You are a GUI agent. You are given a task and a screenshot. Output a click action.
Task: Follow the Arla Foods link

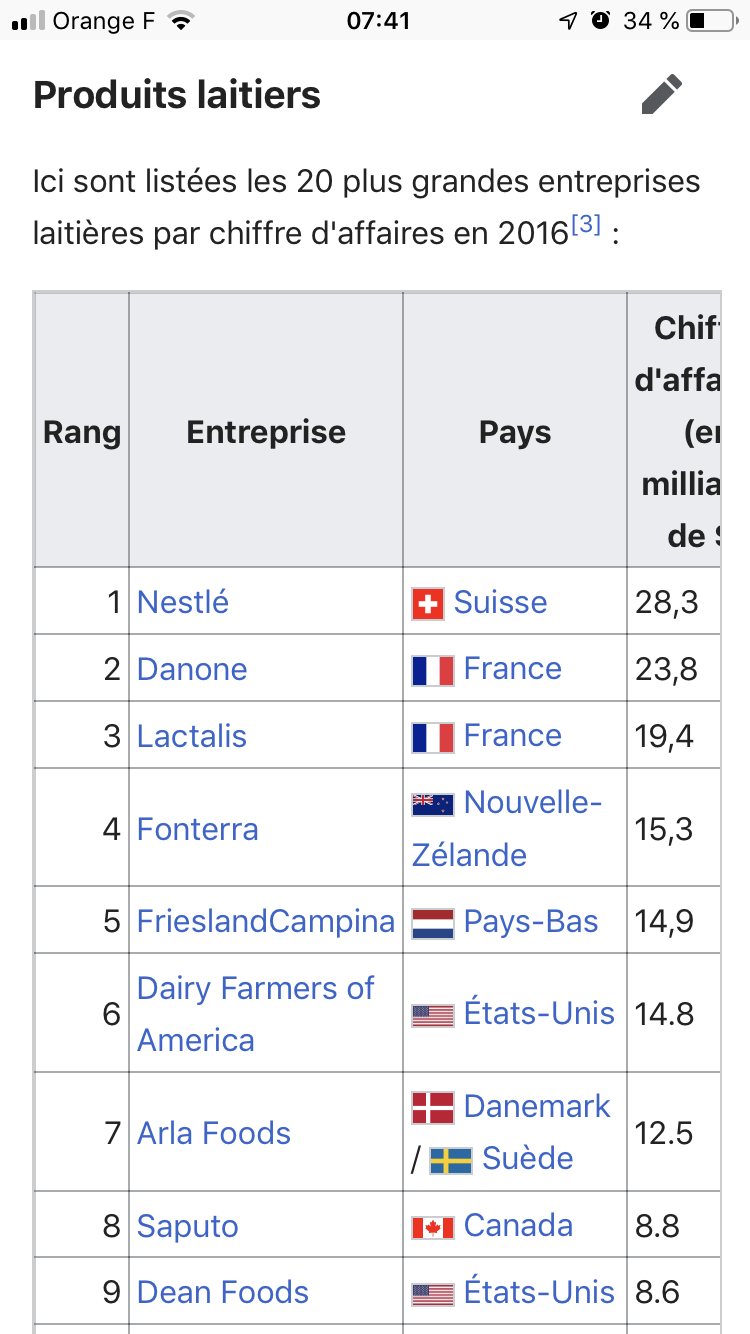coord(214,1133)
